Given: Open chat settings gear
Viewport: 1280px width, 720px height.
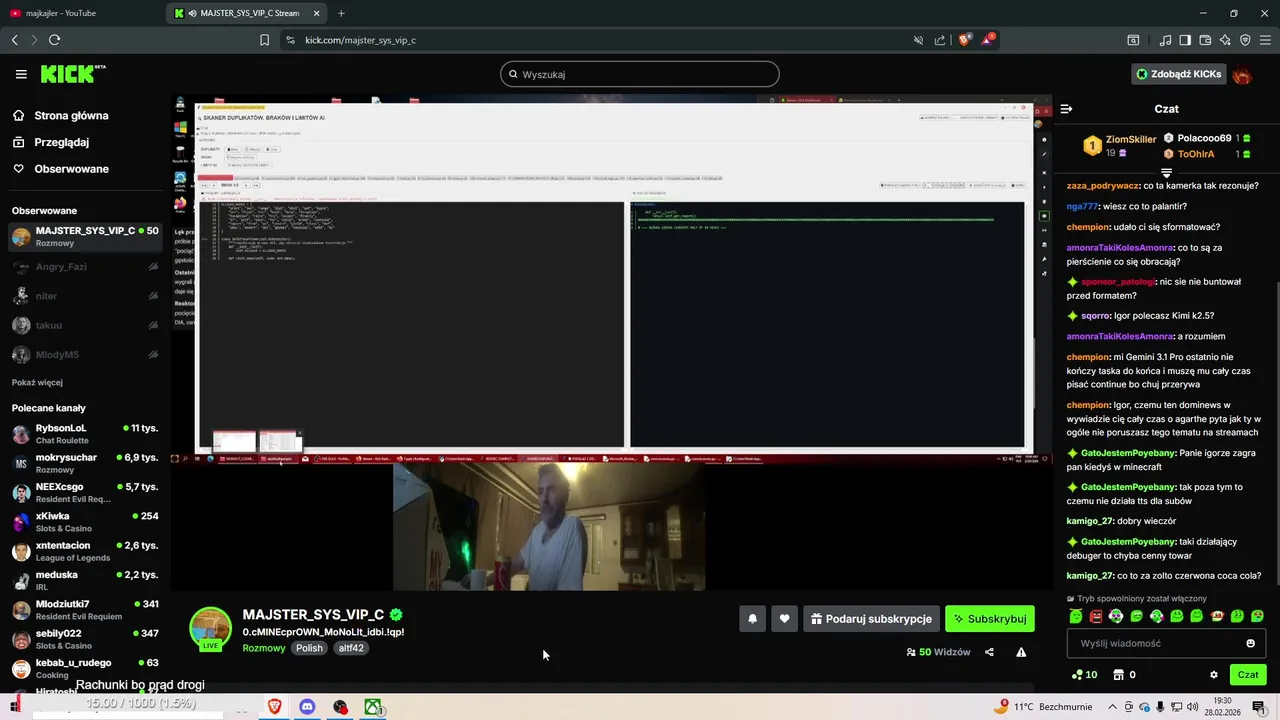Looking at the screenshot, I should (x=1214, y=675).
